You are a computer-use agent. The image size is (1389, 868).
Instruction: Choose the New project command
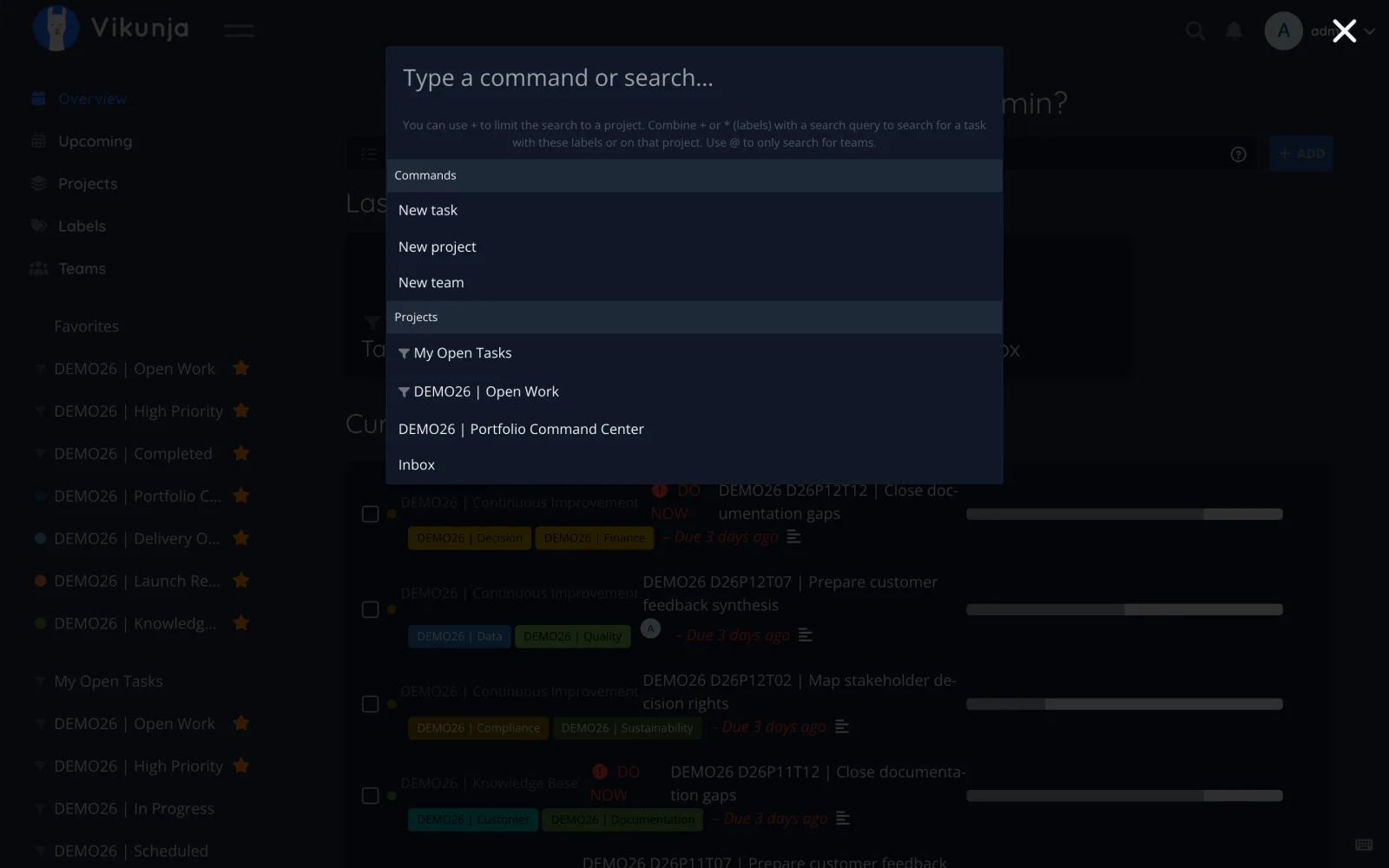694,247
